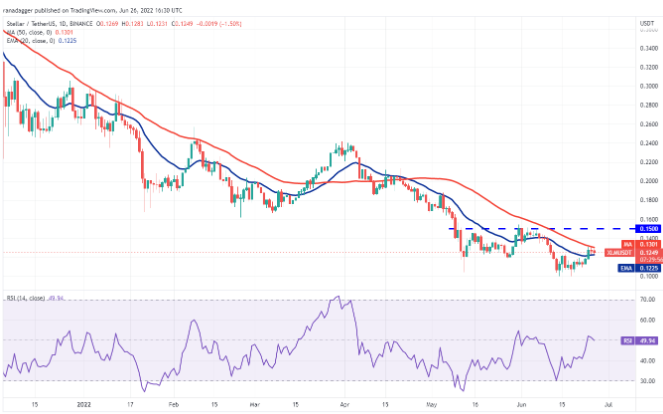Click the 40.00 RSI axis label
The width and height of the screenshot is (663, 414).
coord(648,361)
